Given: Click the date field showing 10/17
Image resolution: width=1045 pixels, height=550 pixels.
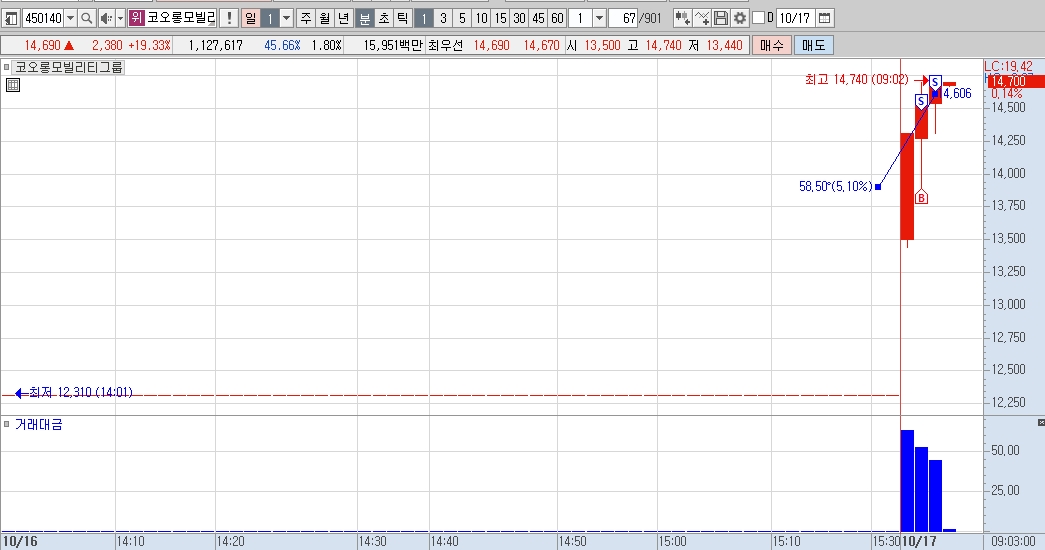Looking at the screenshot, I should coord(795,18).
